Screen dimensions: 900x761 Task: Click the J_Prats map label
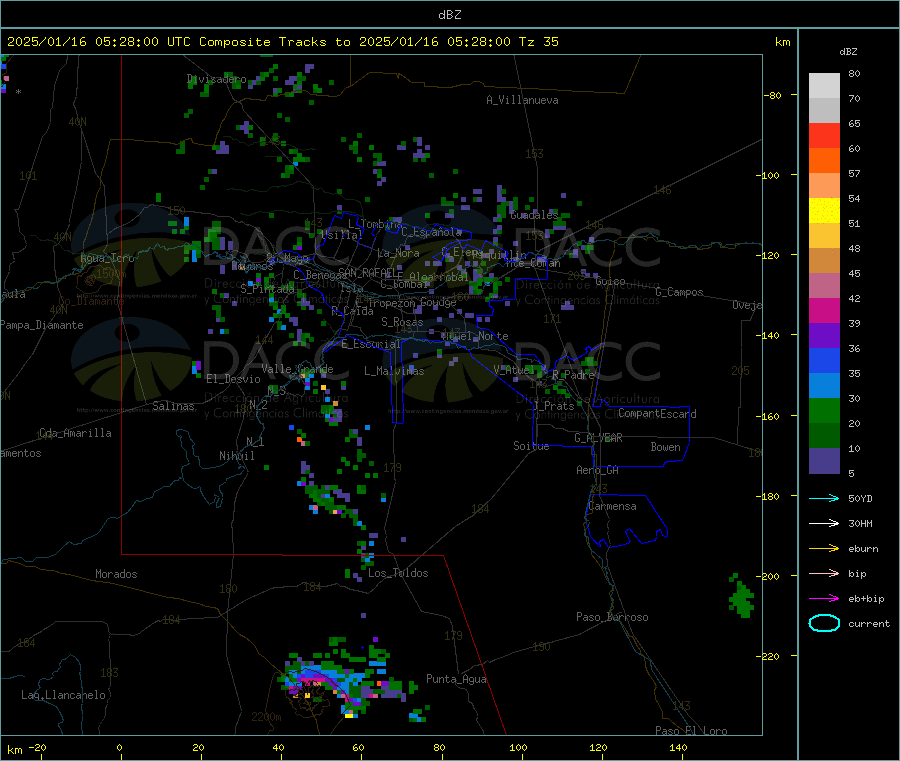pyautogui.click(x=553, y=405)
